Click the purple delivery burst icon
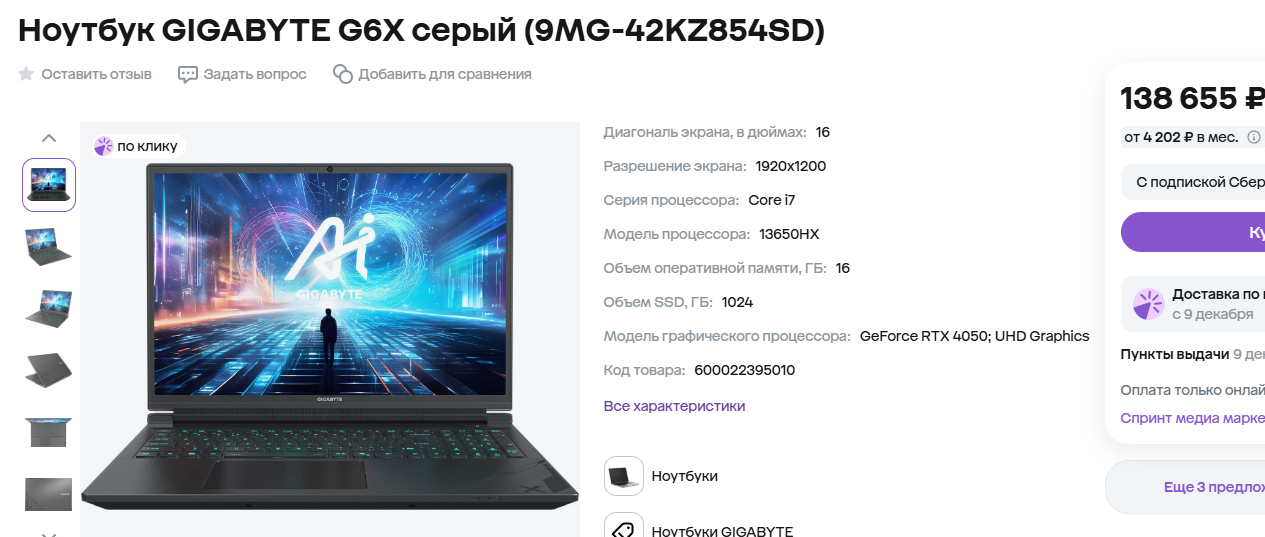This screenshot has height=537, width=1265. coord(1148,304)
